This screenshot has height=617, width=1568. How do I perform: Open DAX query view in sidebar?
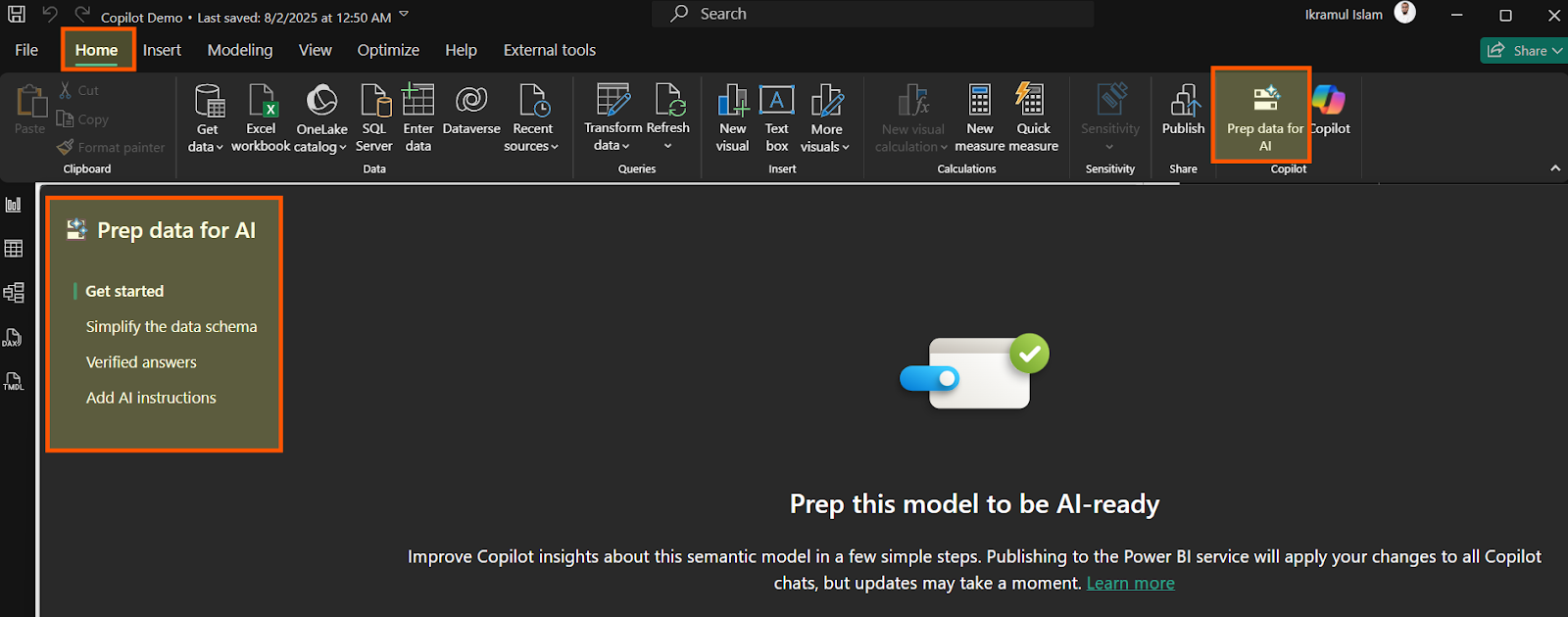pyautogui.click(x=14, y=338)
